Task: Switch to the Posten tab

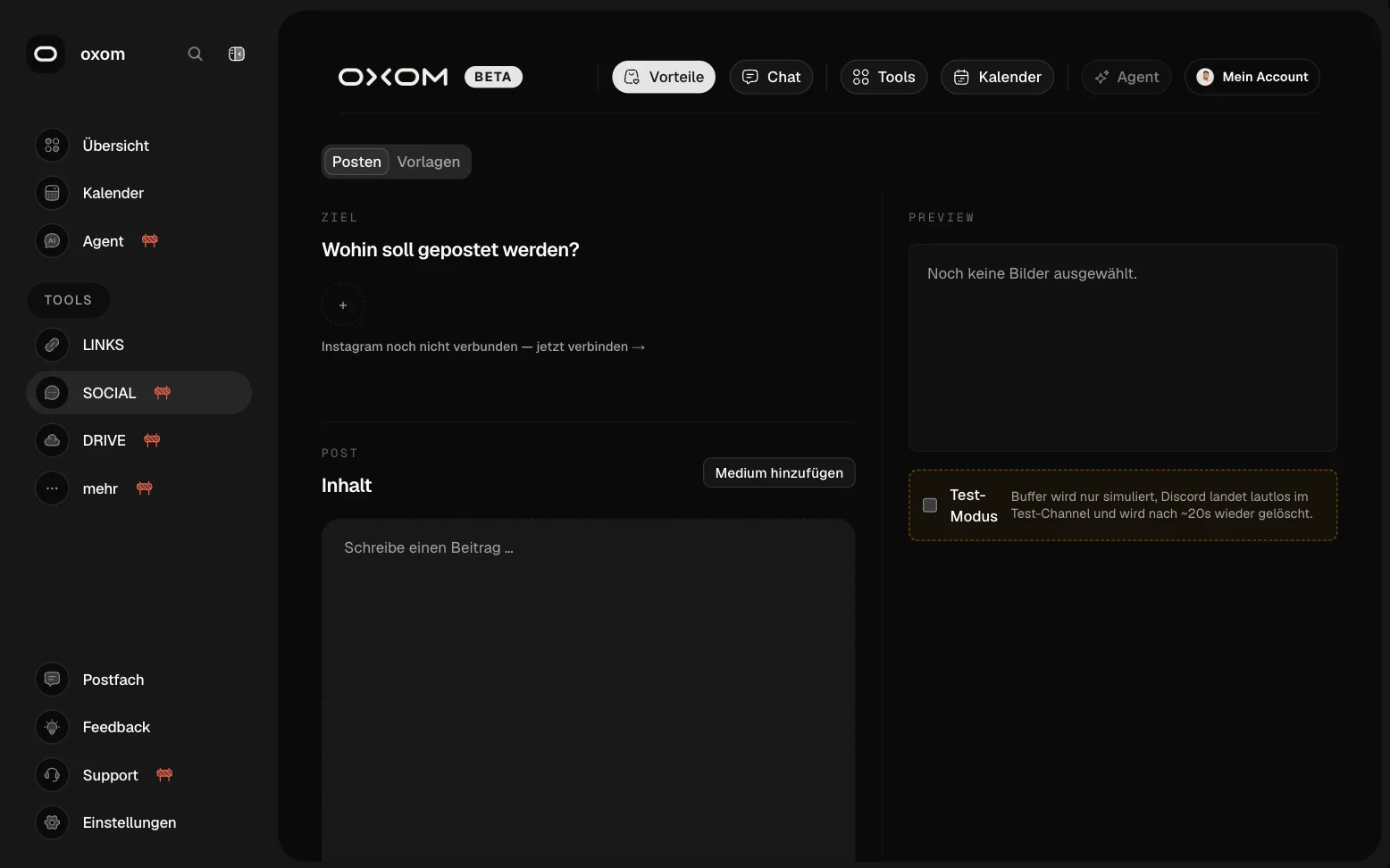Action: tap(356, 162)
